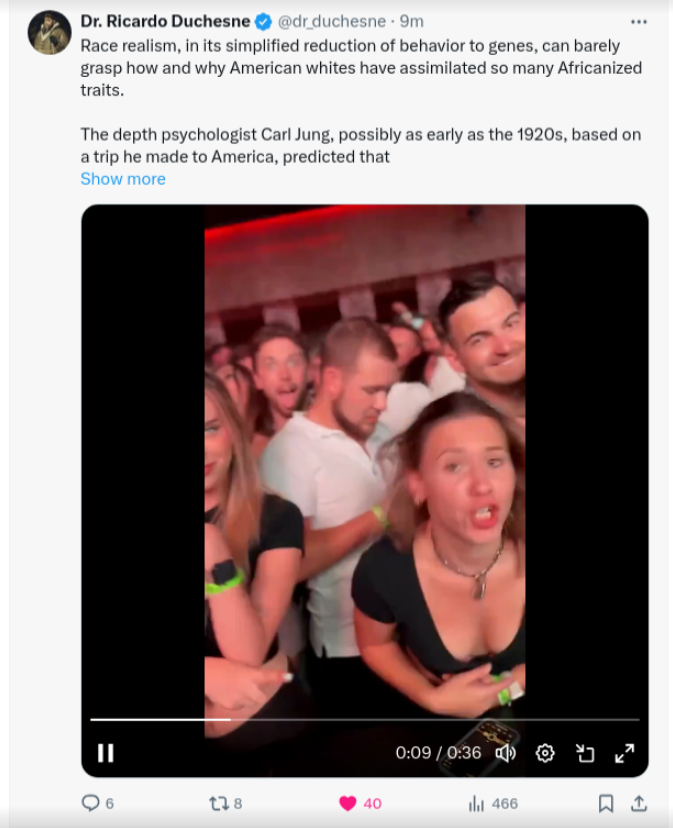Open the video settings gear
Image resolution: width=673 pixels, height=828 pixels.
pyautogui.click(x=545, y=753)
